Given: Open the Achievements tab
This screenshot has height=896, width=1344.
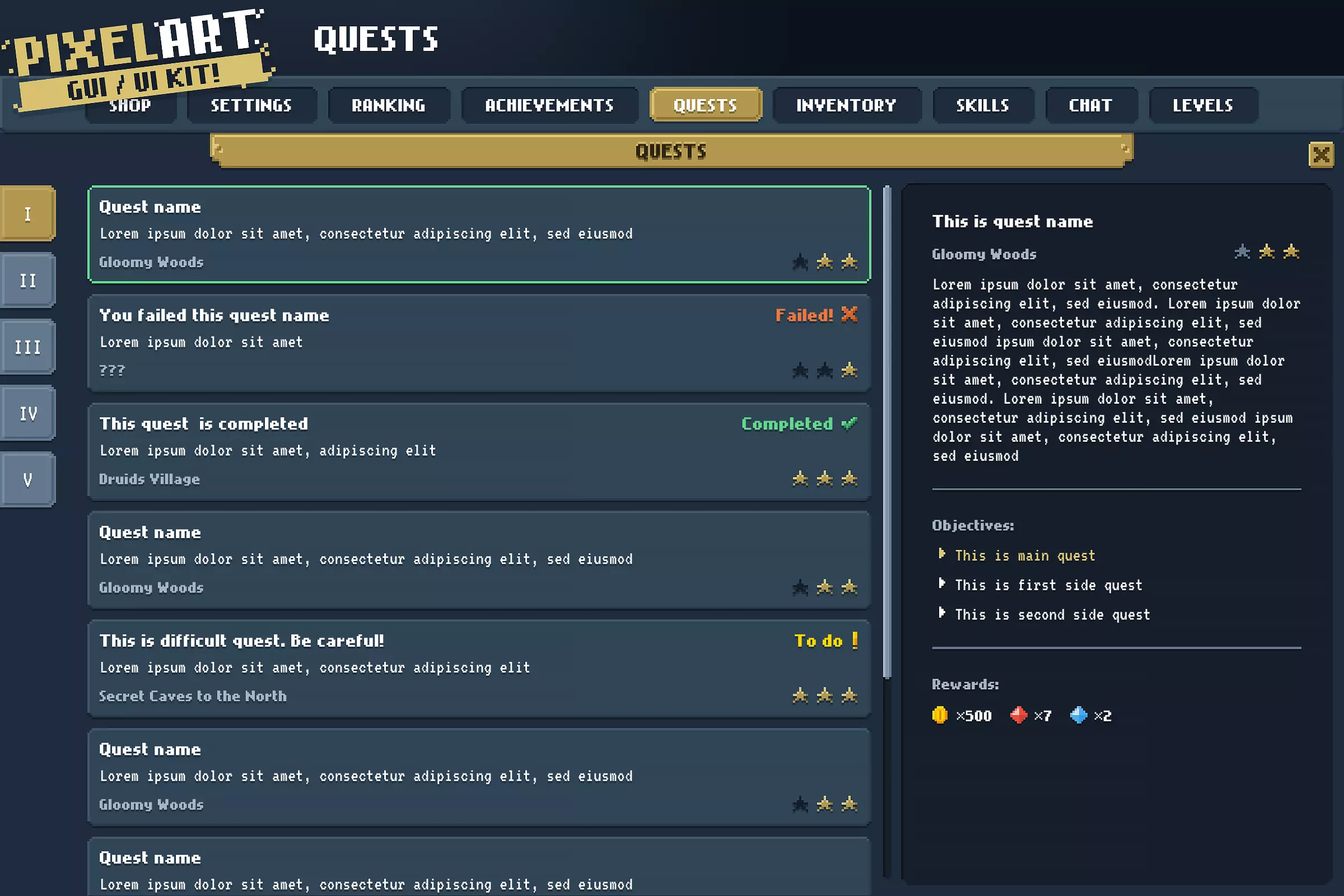Looking at the screenshot, I should (549, 105).
